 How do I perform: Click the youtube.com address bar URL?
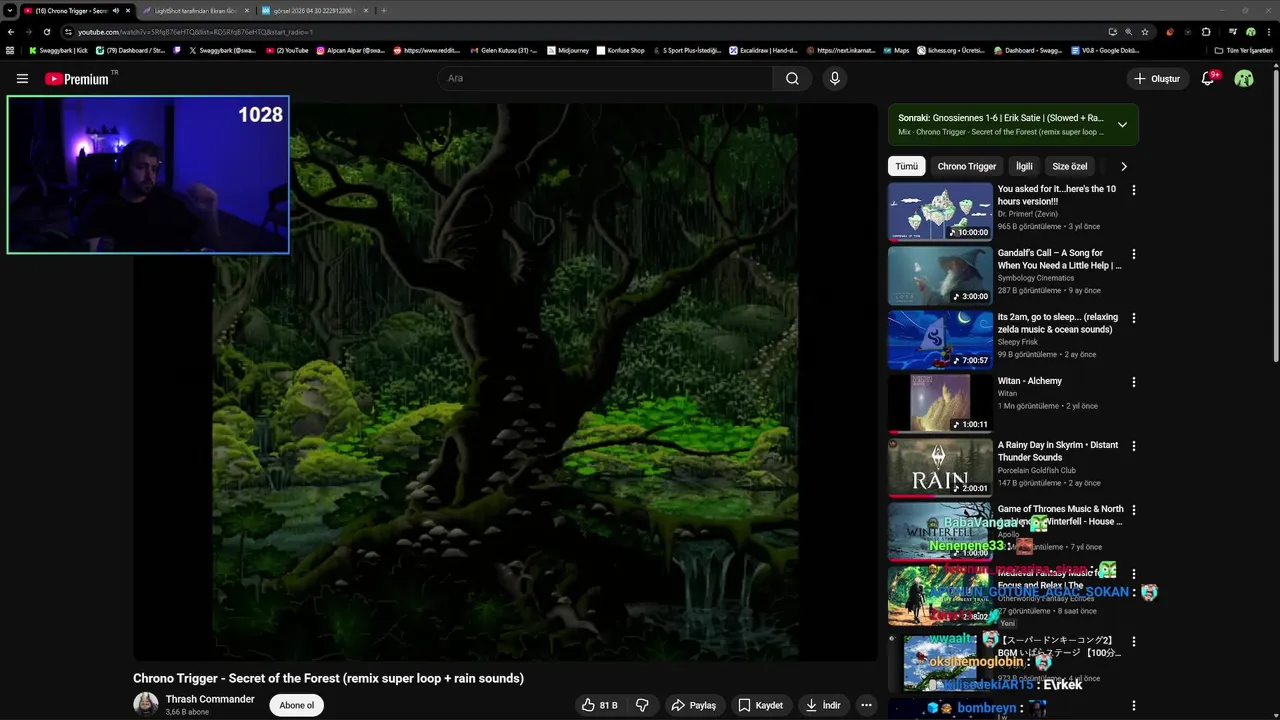(x=195, y=32)
